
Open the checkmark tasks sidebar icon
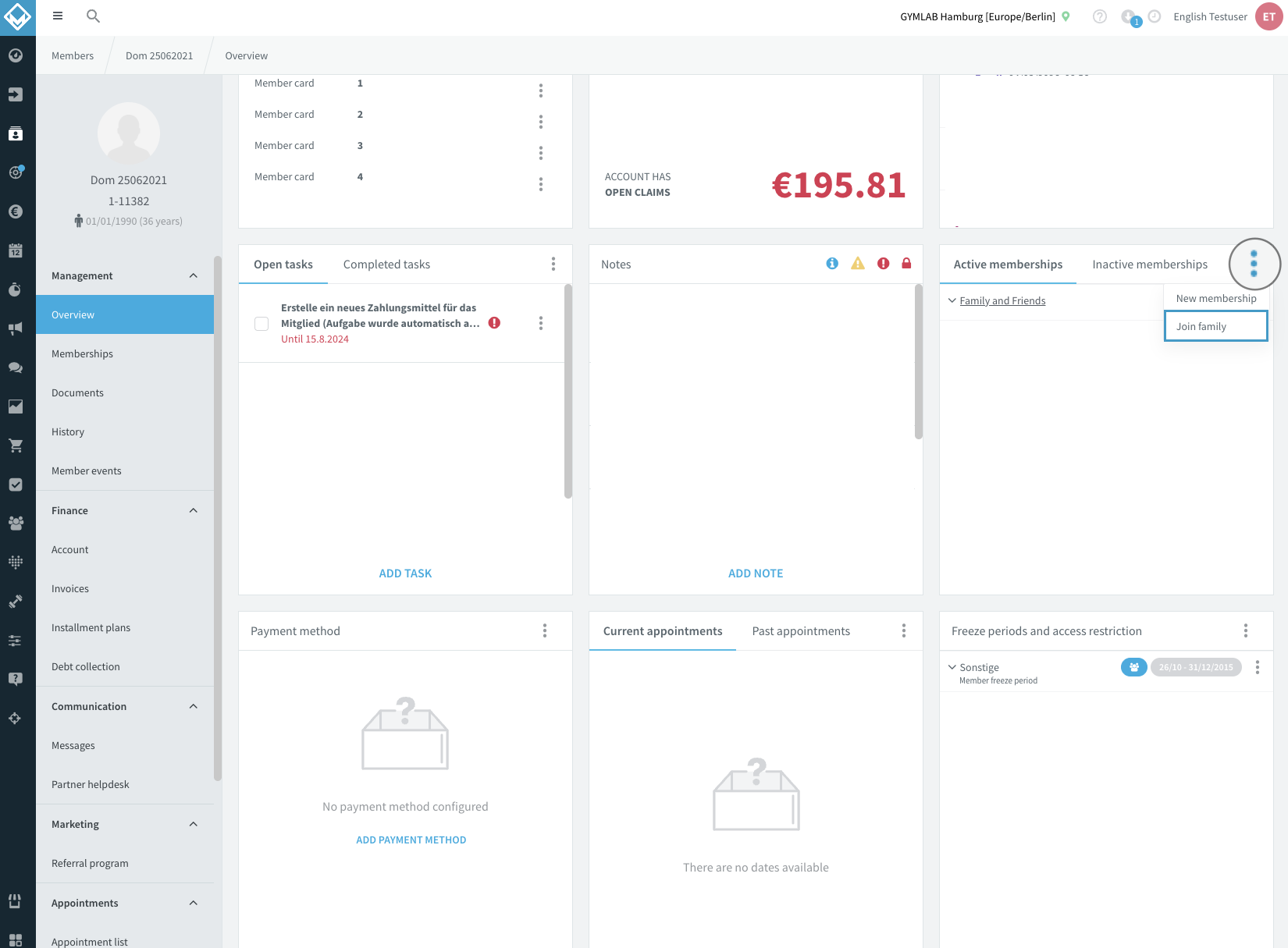16,485
